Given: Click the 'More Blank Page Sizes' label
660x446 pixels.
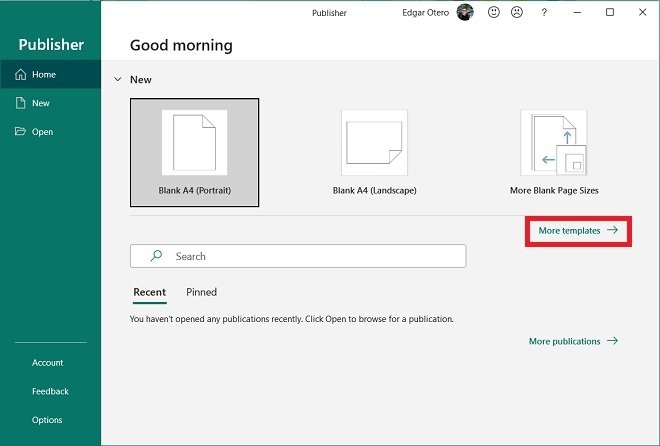Looking at the screenshot, I should (554, 190).
